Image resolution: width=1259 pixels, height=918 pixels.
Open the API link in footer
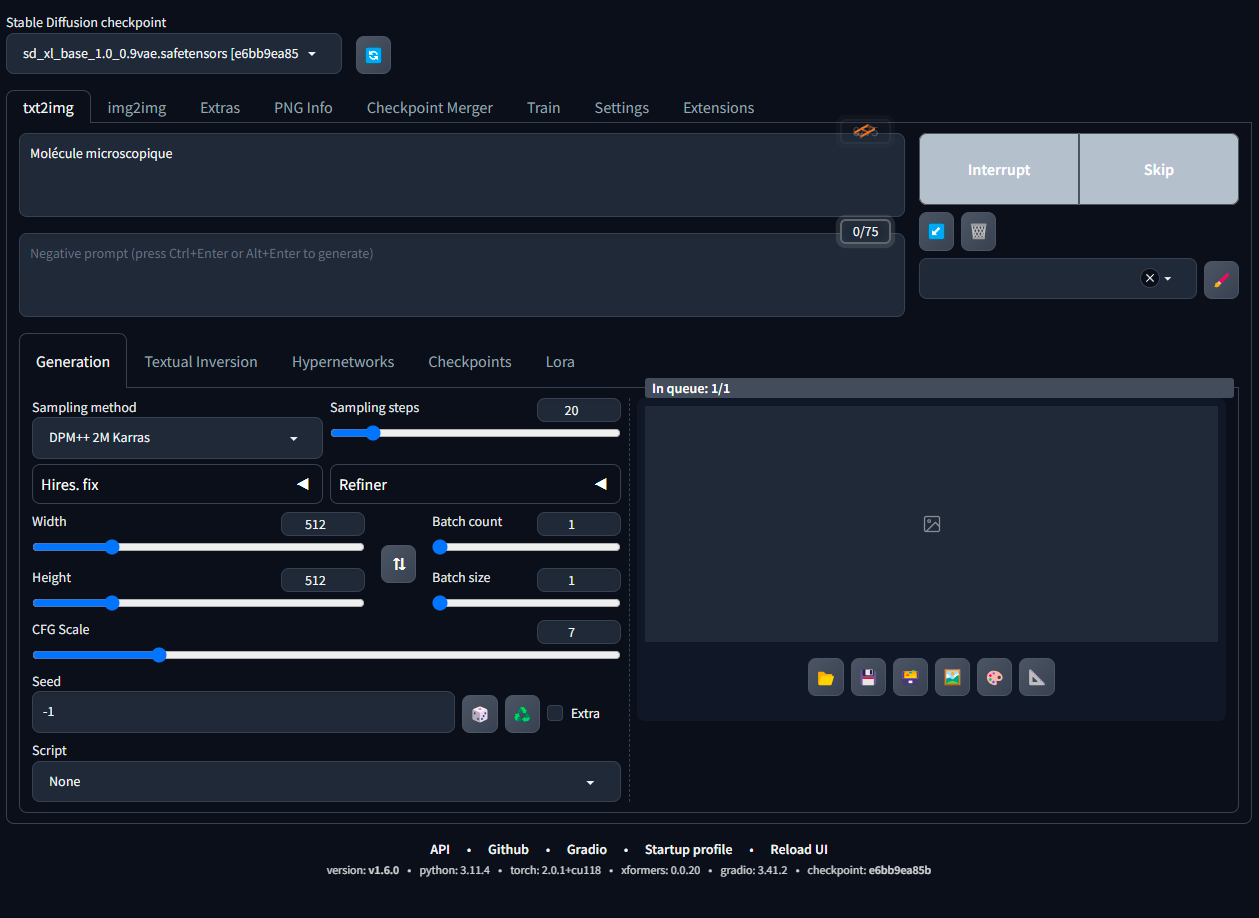[x=440, y=849]
